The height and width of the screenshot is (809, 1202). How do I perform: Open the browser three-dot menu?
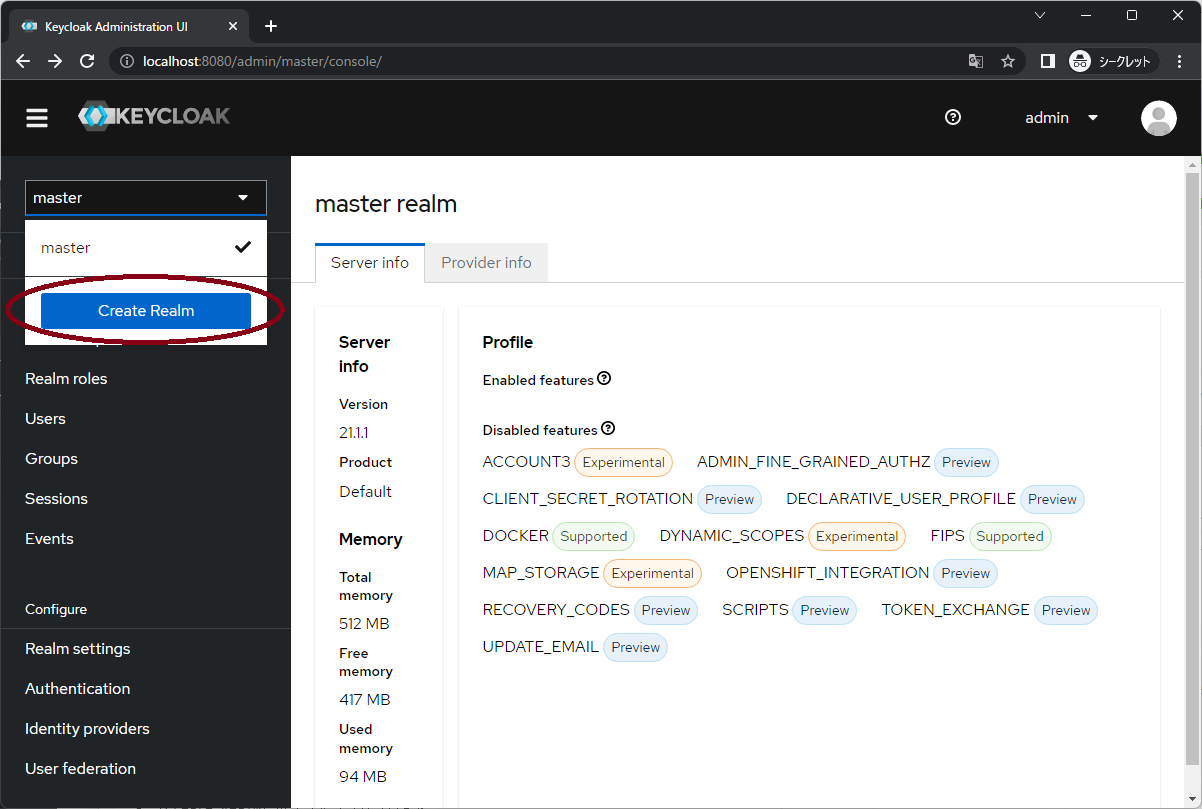click(x=1179, y=61)
